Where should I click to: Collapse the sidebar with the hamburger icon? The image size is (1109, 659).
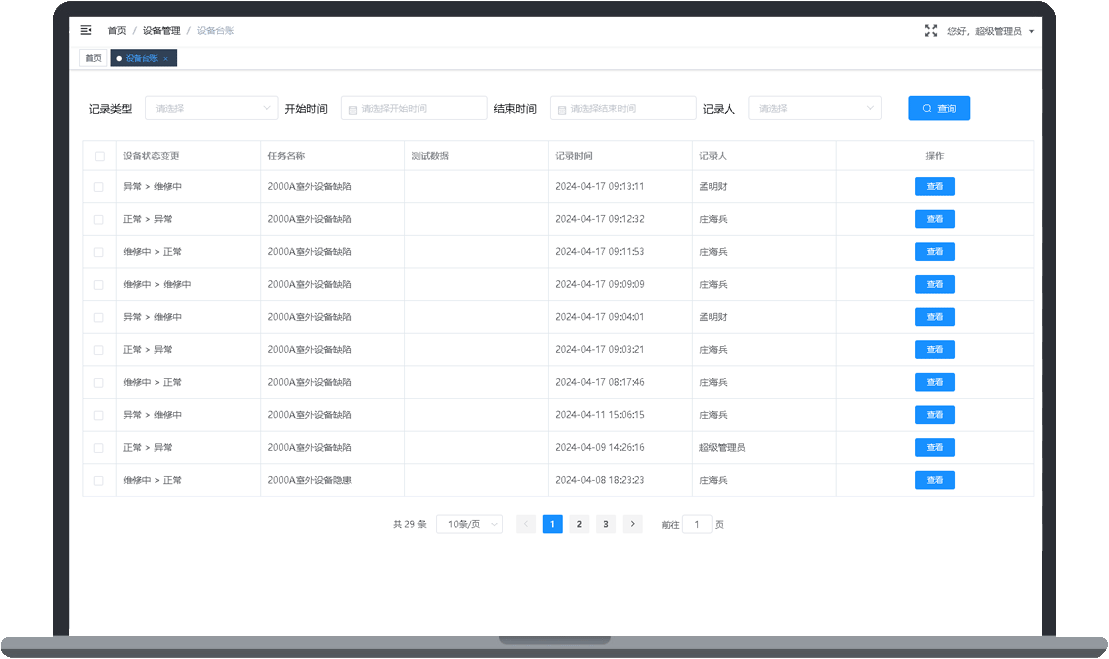pyautogui.click(x=86, y=31)
